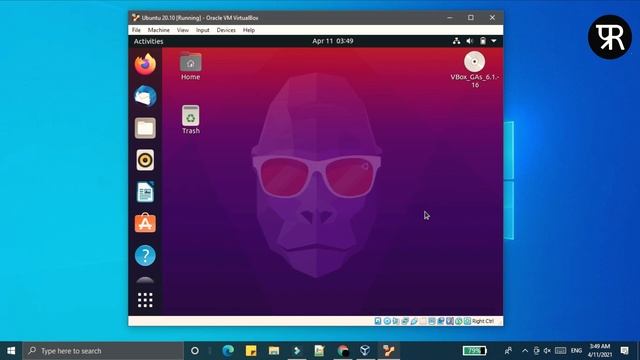The image size is (640, 360).
Task: Open the 3:49 AM clock calendar
Action: pyautogui.click(x=600, y=351)
